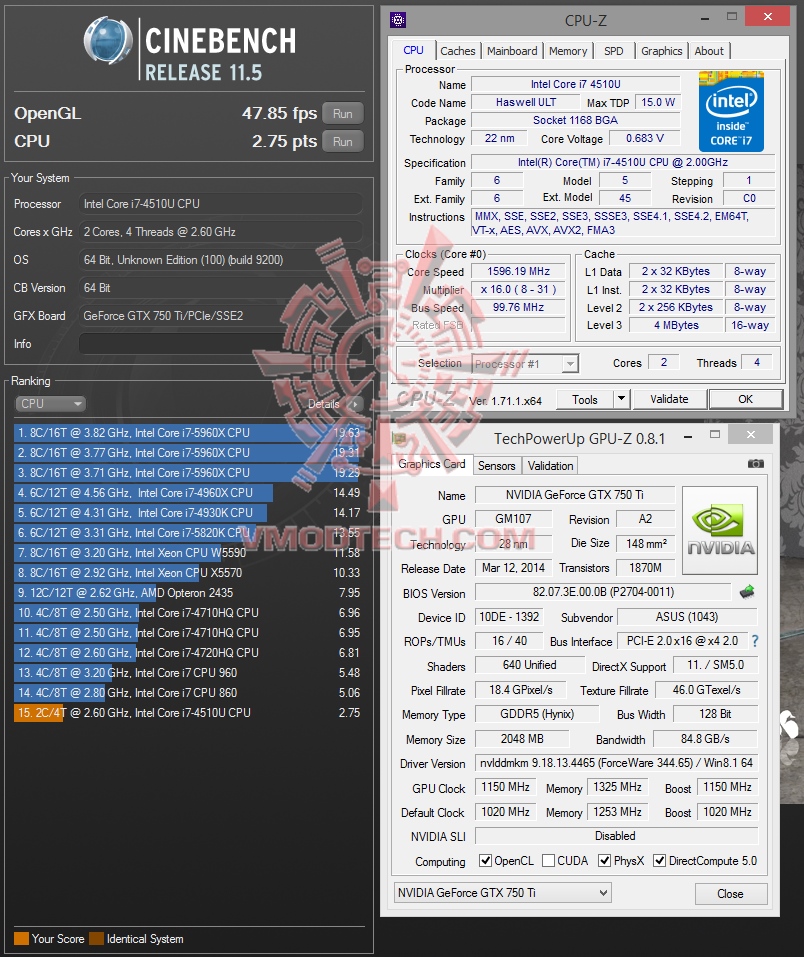This screenshot has width=804, height=957.
Task: Select ranking row 8 Xeon X5570
Action: (x=188, y=573)
